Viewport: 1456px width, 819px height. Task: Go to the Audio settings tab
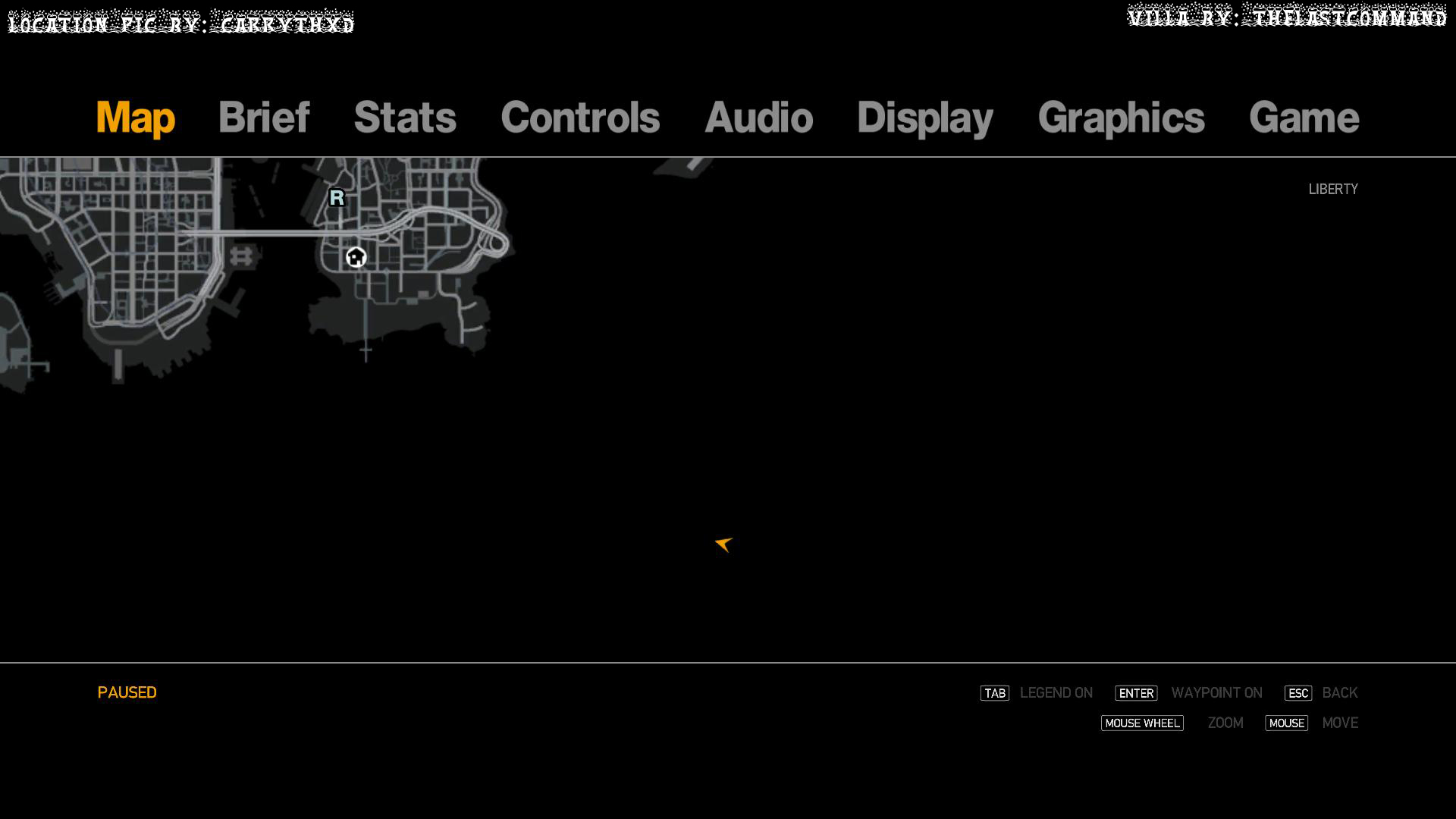(758, 118)
